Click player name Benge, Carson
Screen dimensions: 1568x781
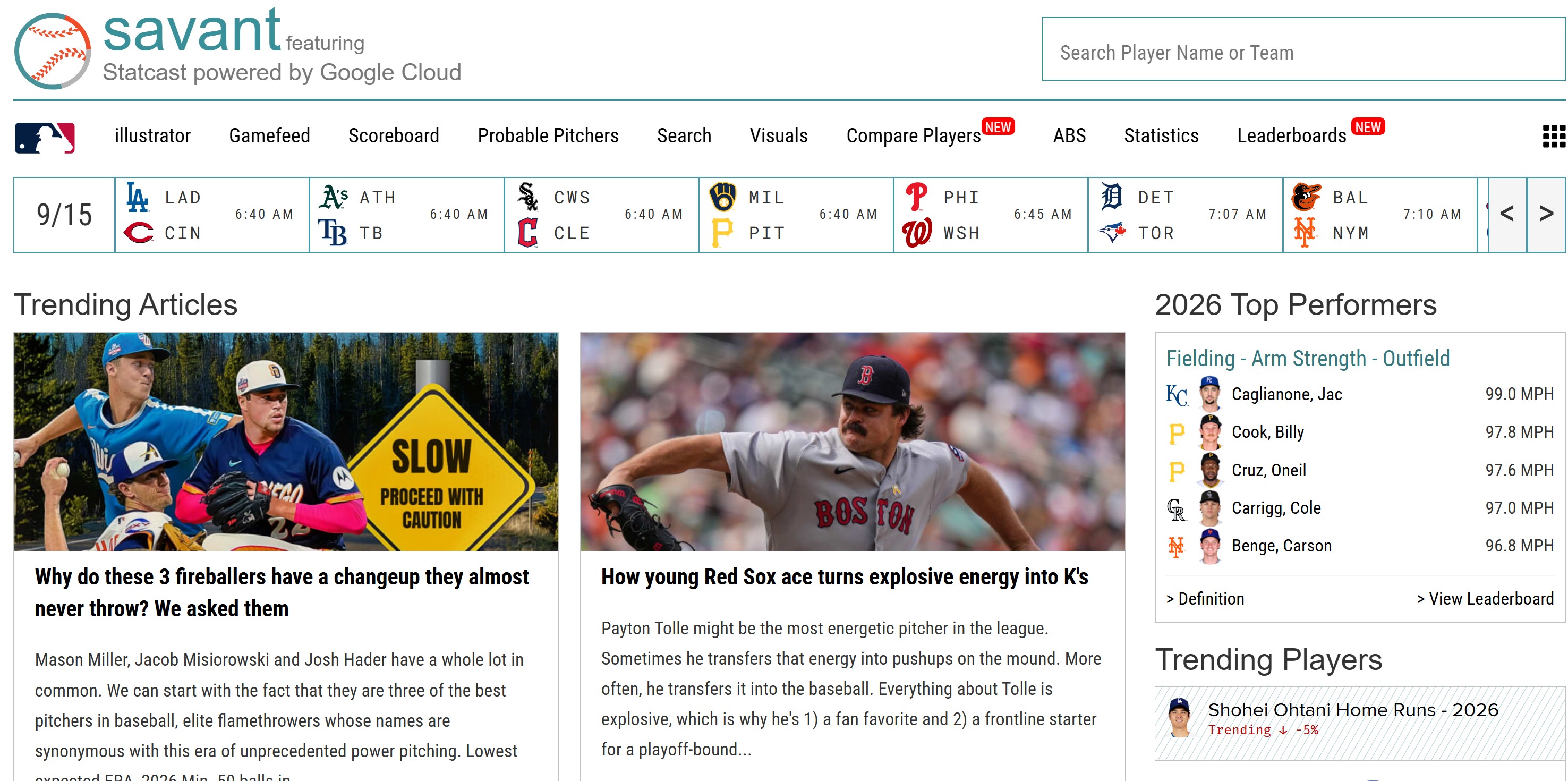[x=1282, y=546]
